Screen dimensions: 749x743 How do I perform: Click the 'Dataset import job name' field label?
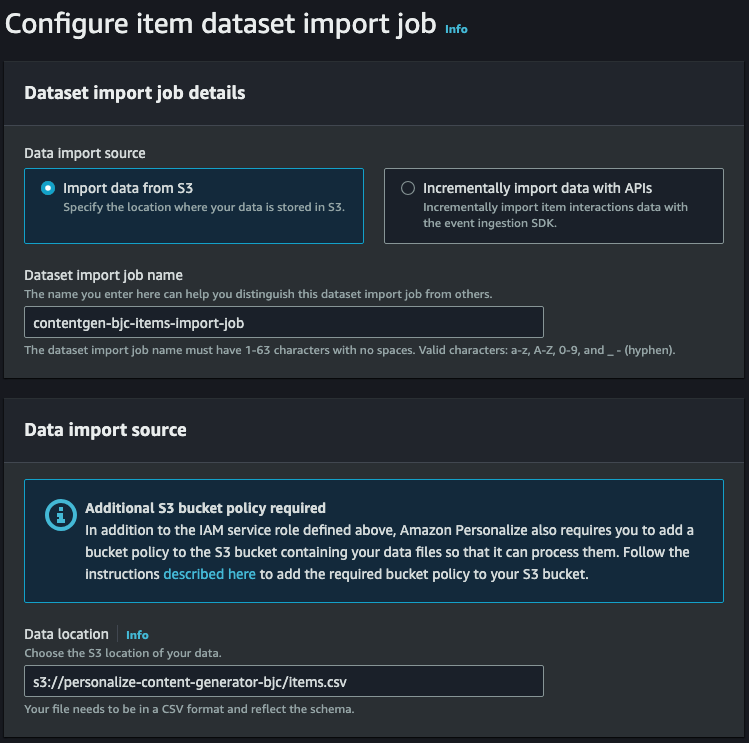tap(103, 276)
